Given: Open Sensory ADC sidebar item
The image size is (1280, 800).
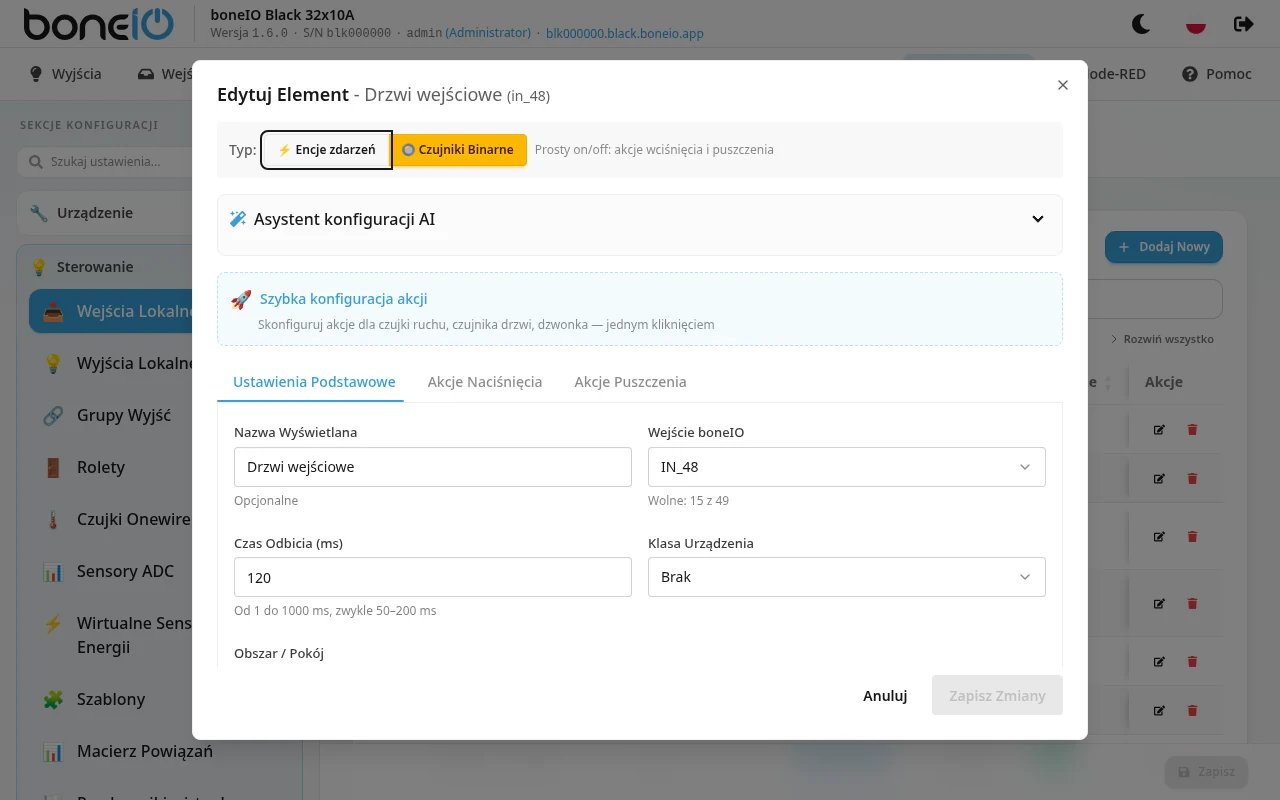Looking at the screenshot, I should (111, 571).
